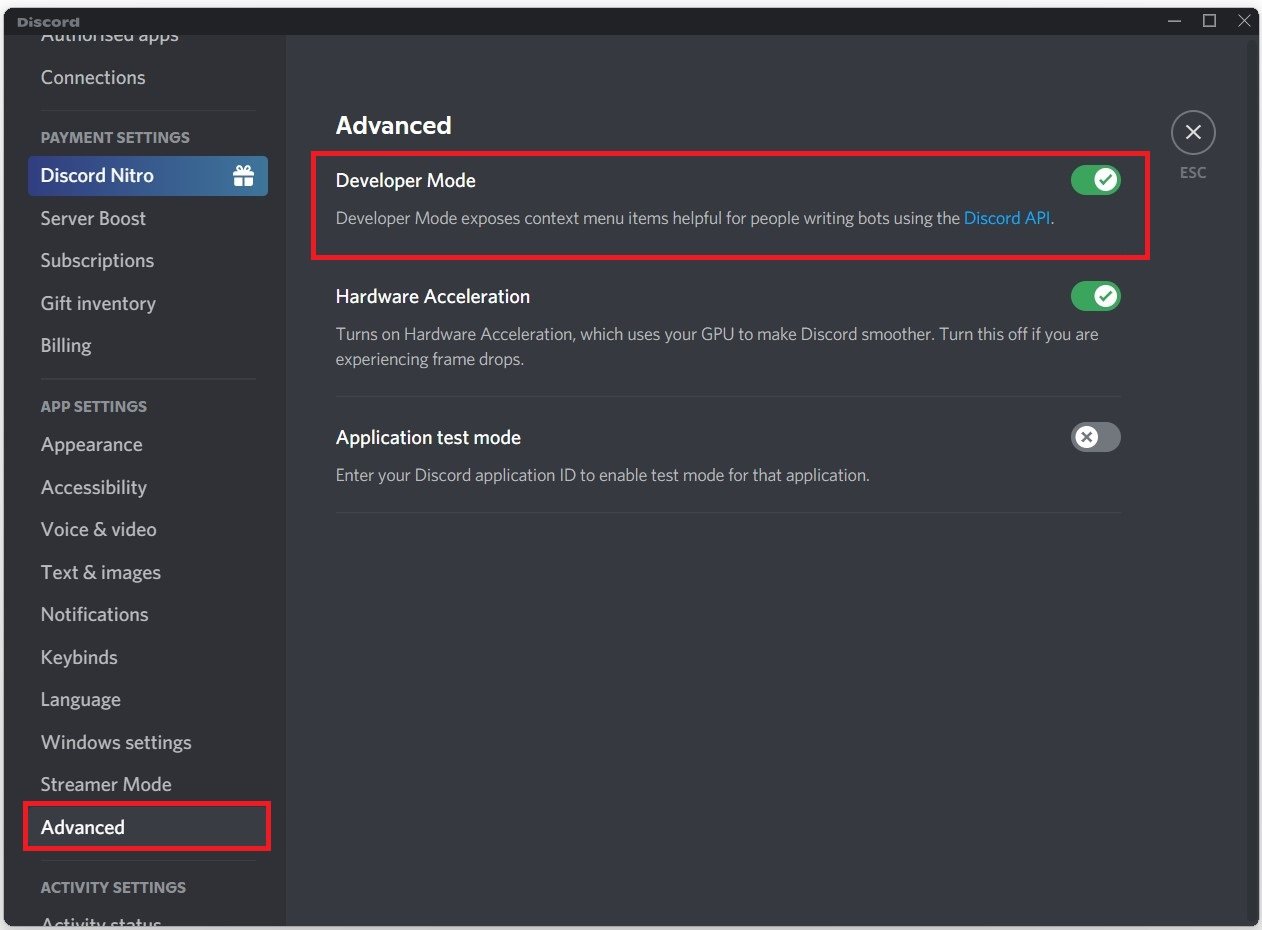Click the gift icon beside Discord Nitro
The height and width of the screenshot is (930, 1262).
(243, 176)
